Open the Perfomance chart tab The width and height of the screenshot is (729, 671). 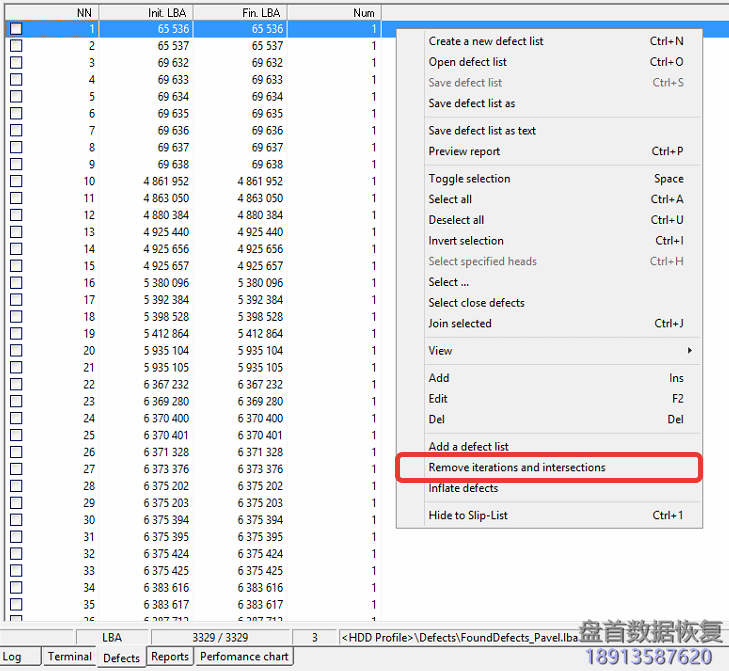[x=244, y=657]
